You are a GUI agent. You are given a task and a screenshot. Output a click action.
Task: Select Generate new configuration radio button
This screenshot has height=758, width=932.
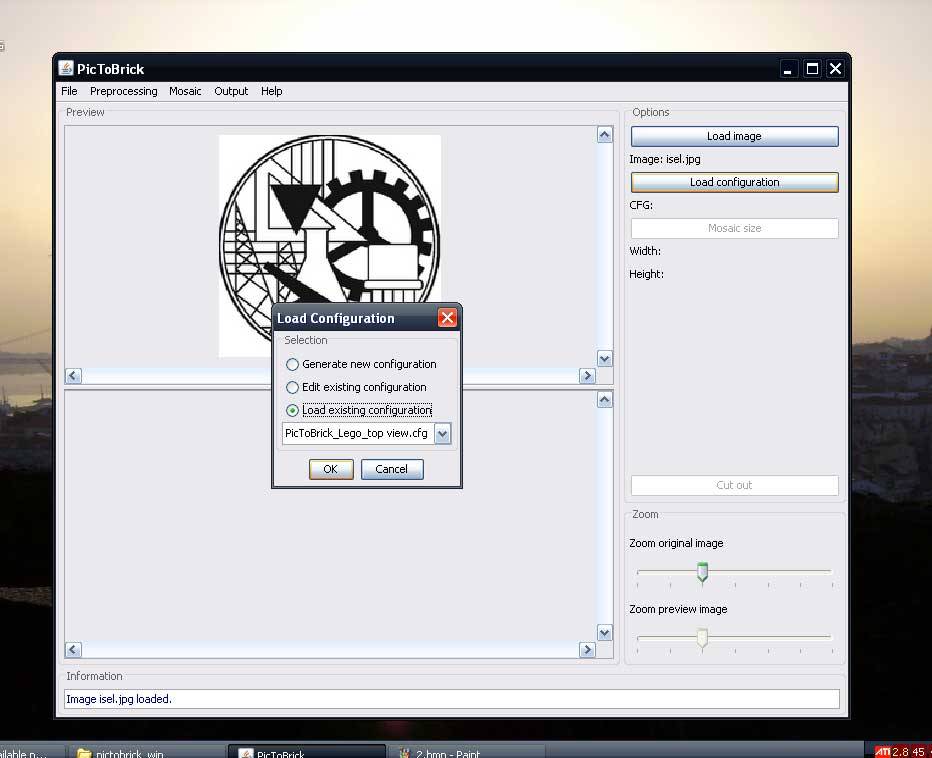point(293,364)
